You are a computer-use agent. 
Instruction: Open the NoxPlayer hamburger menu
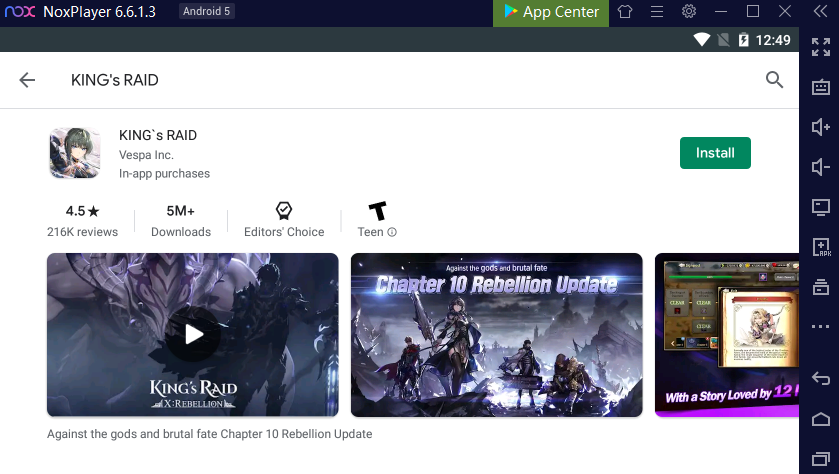point(657,11)
